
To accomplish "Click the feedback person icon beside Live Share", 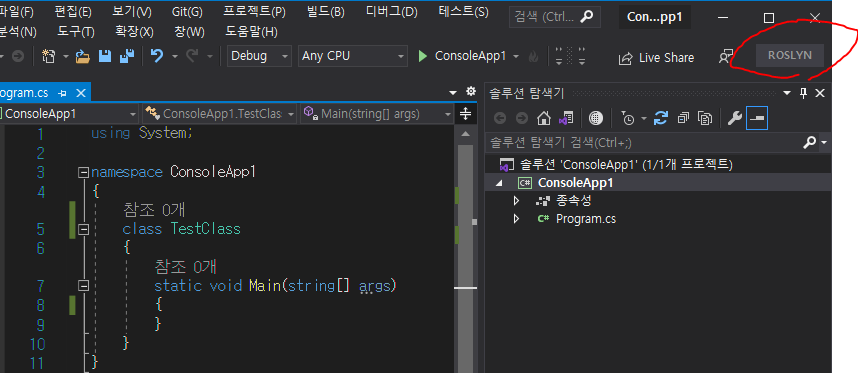I will click(x=725, y=56).
